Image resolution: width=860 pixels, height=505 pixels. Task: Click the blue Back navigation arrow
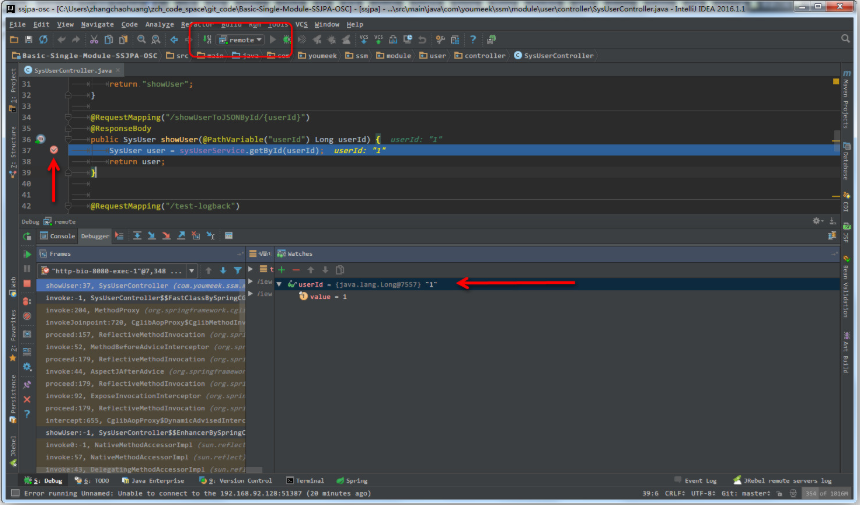click(x=174, y=39)
